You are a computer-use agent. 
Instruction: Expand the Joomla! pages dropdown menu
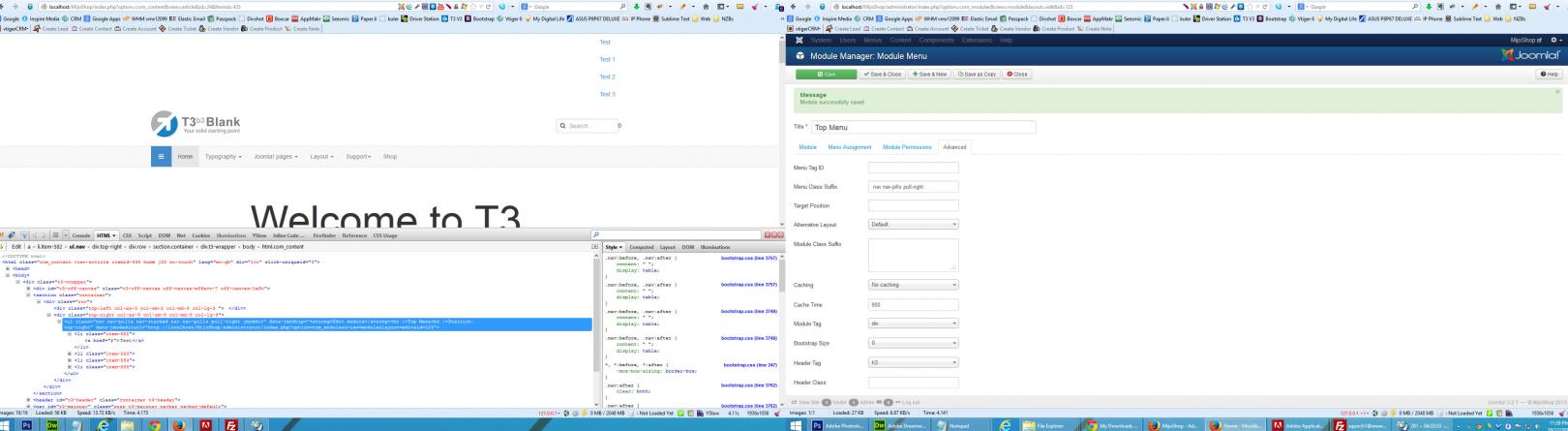pos(277,156)
